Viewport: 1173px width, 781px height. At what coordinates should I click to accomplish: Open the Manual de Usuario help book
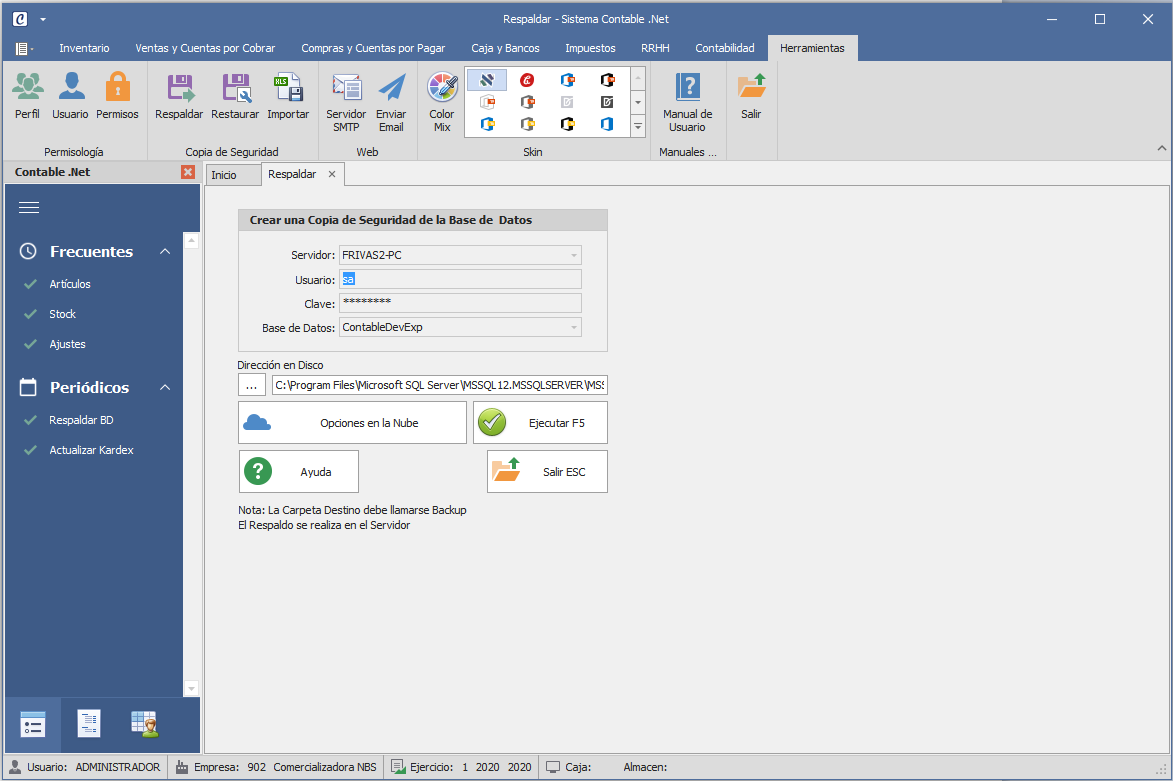click(x=687, y=102)
